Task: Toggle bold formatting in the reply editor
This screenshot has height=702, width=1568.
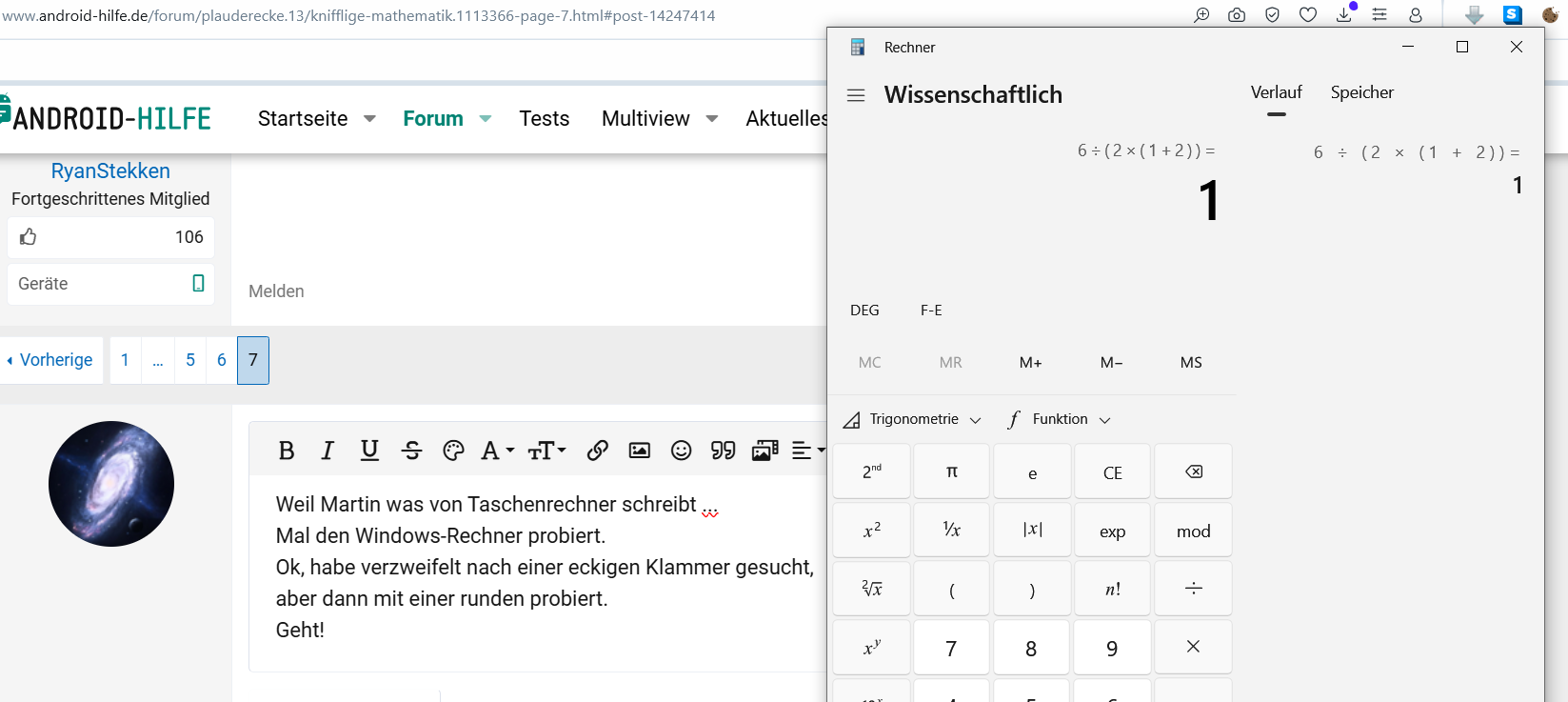Action: tap(286, 451)
